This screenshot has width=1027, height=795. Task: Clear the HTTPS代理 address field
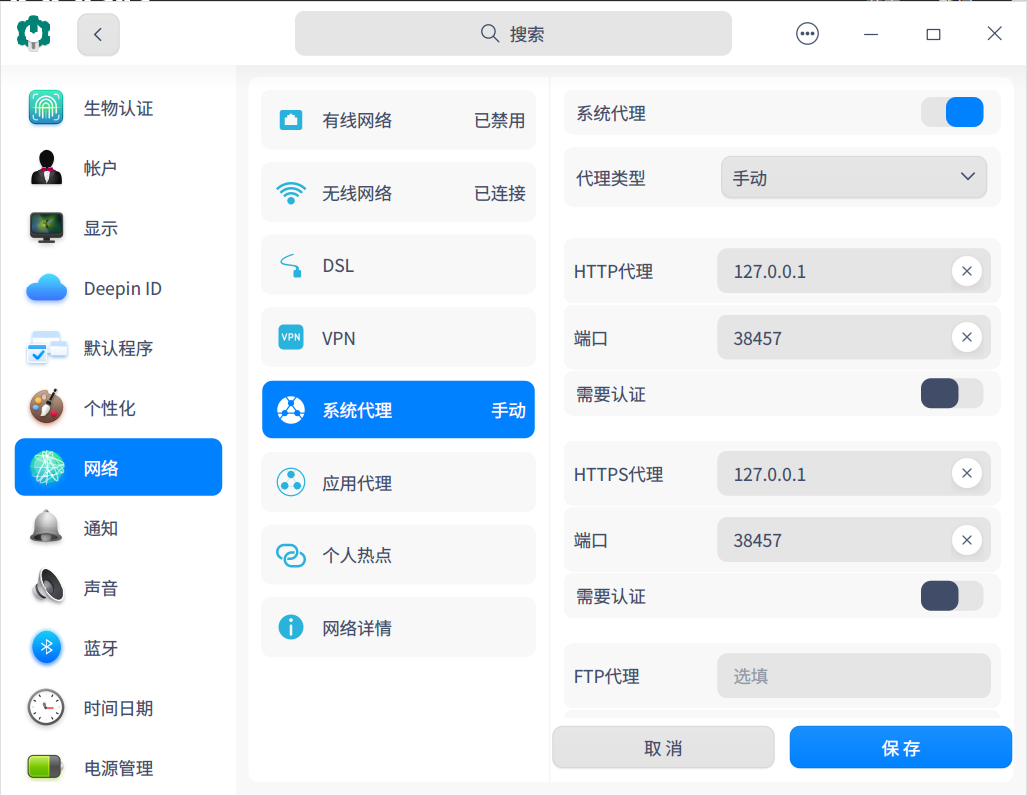(x=967, y=473)
